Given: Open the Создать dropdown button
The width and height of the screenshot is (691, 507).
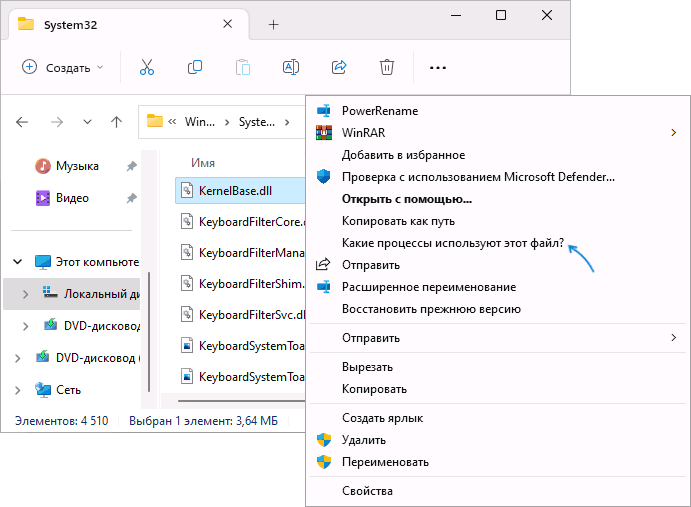Looking at the screenshot, I should click(63, 67).
